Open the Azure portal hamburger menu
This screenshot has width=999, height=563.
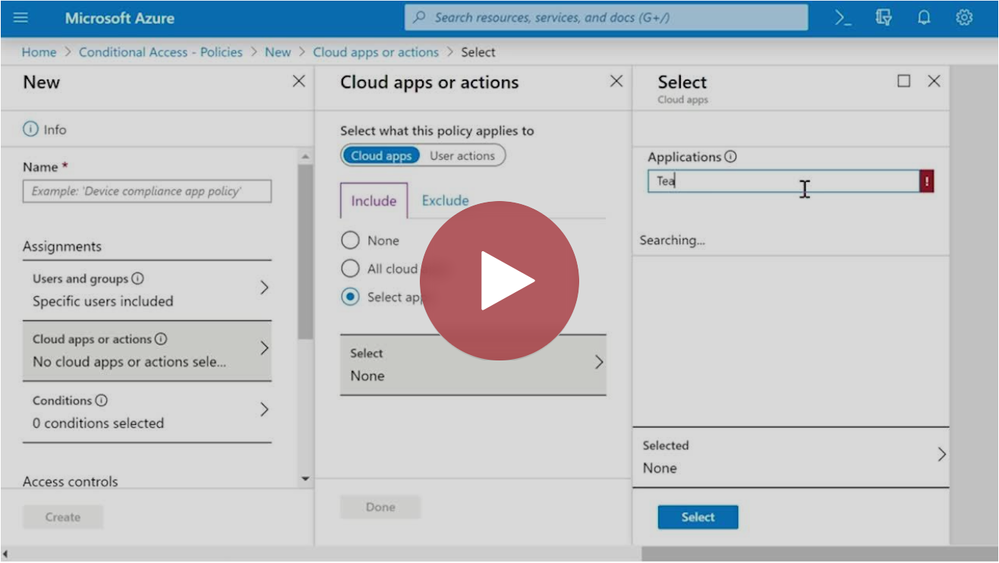[x=20, y=17]
